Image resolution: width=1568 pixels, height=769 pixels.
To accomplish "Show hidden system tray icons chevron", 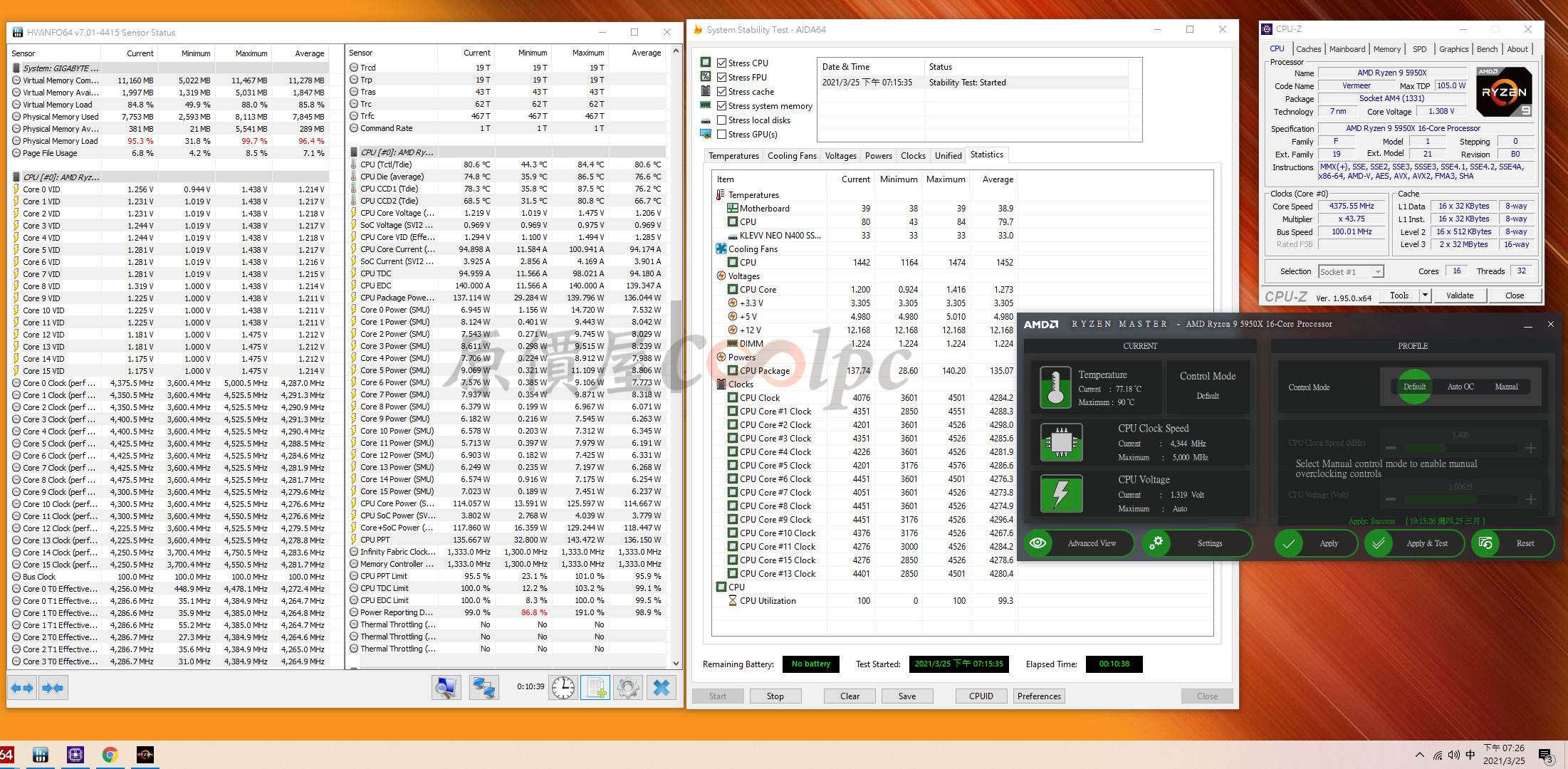I will click(1419, 755).
